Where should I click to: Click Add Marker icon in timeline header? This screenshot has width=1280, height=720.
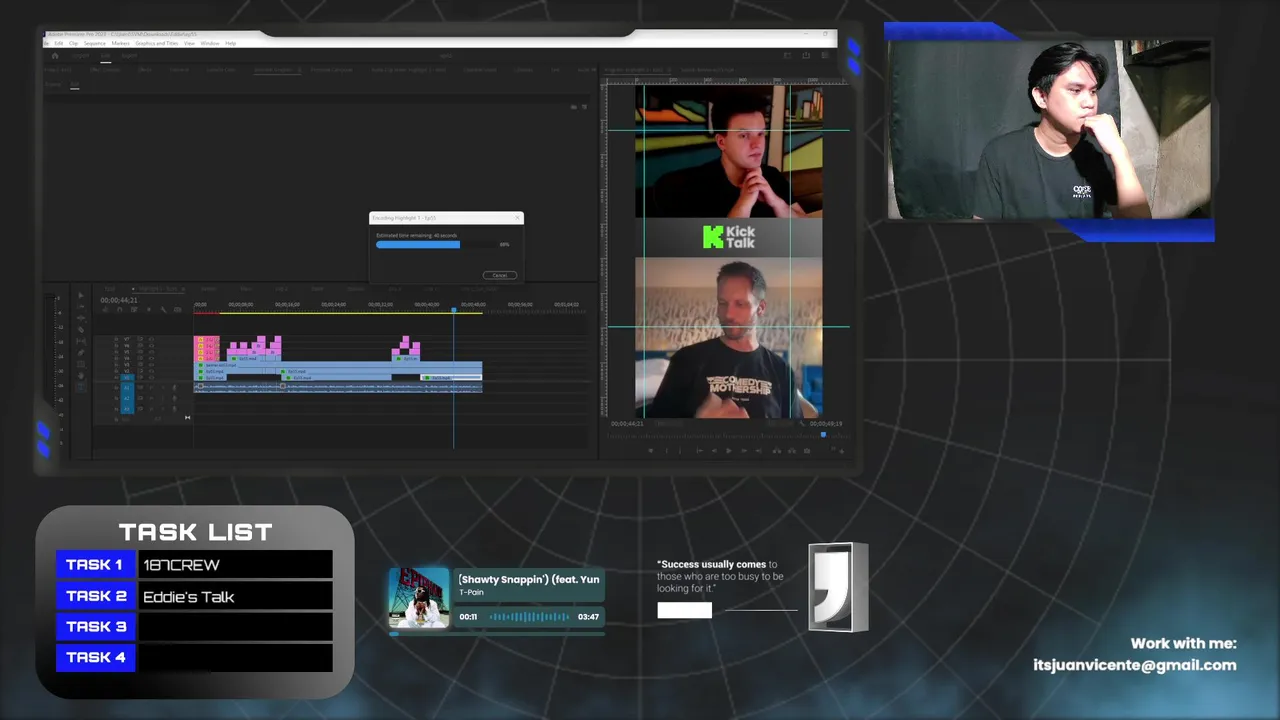point(149,309)
